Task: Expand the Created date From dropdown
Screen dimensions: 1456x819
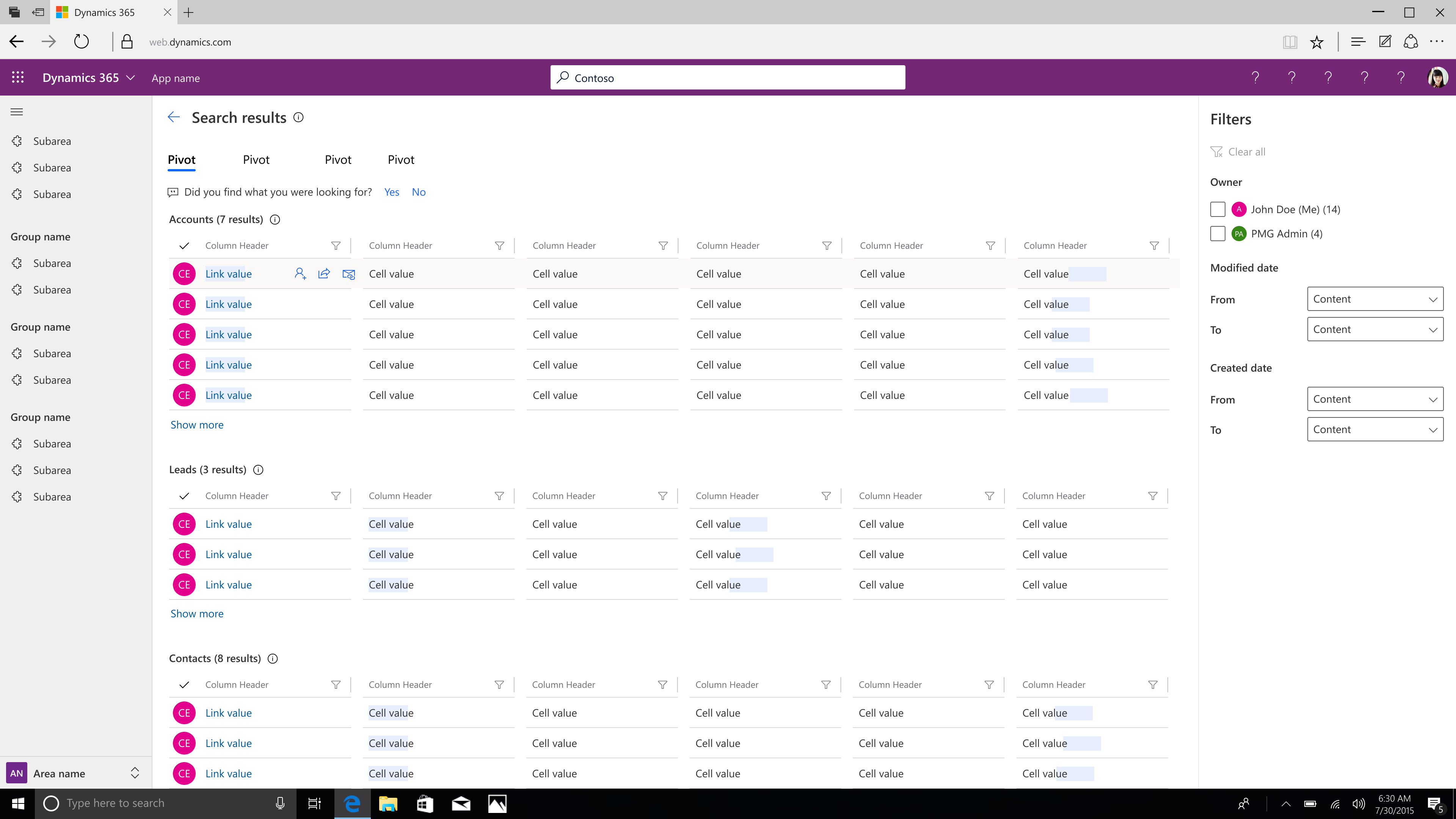Action: [1375, 399]
